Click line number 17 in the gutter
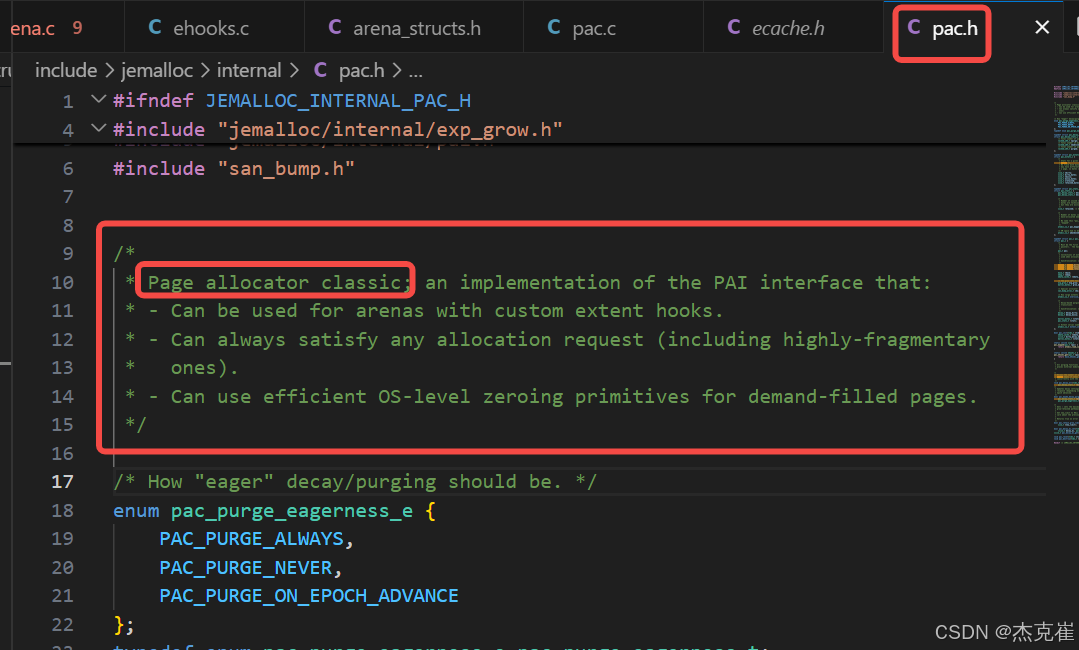Image resolution: width=1079 pixels, height=650 pixels. [62, 481]
